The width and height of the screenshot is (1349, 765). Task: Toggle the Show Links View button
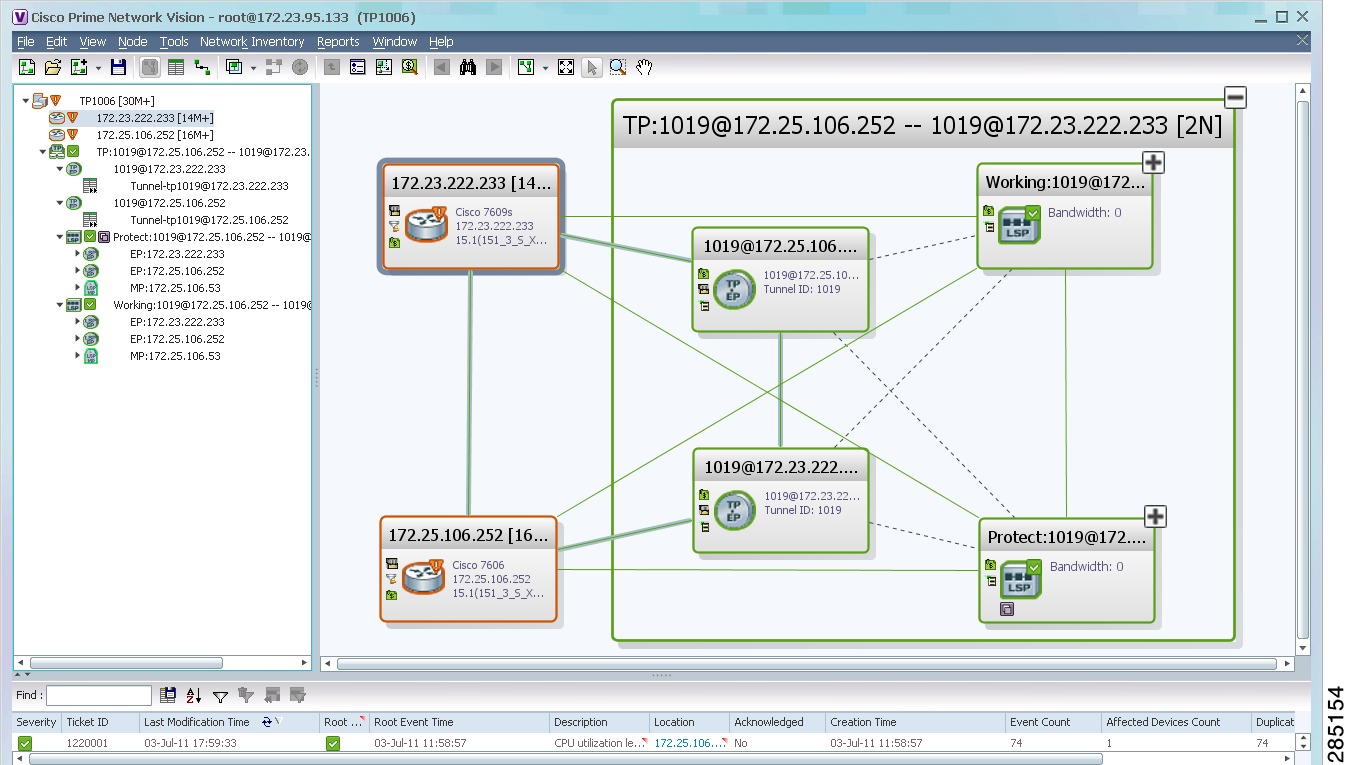click(202, 67)
